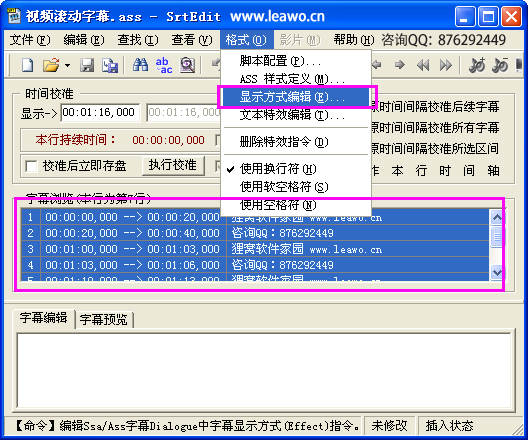
Task: Toggle 校准后立即存盘 checkbox
Action: point(31,166)
